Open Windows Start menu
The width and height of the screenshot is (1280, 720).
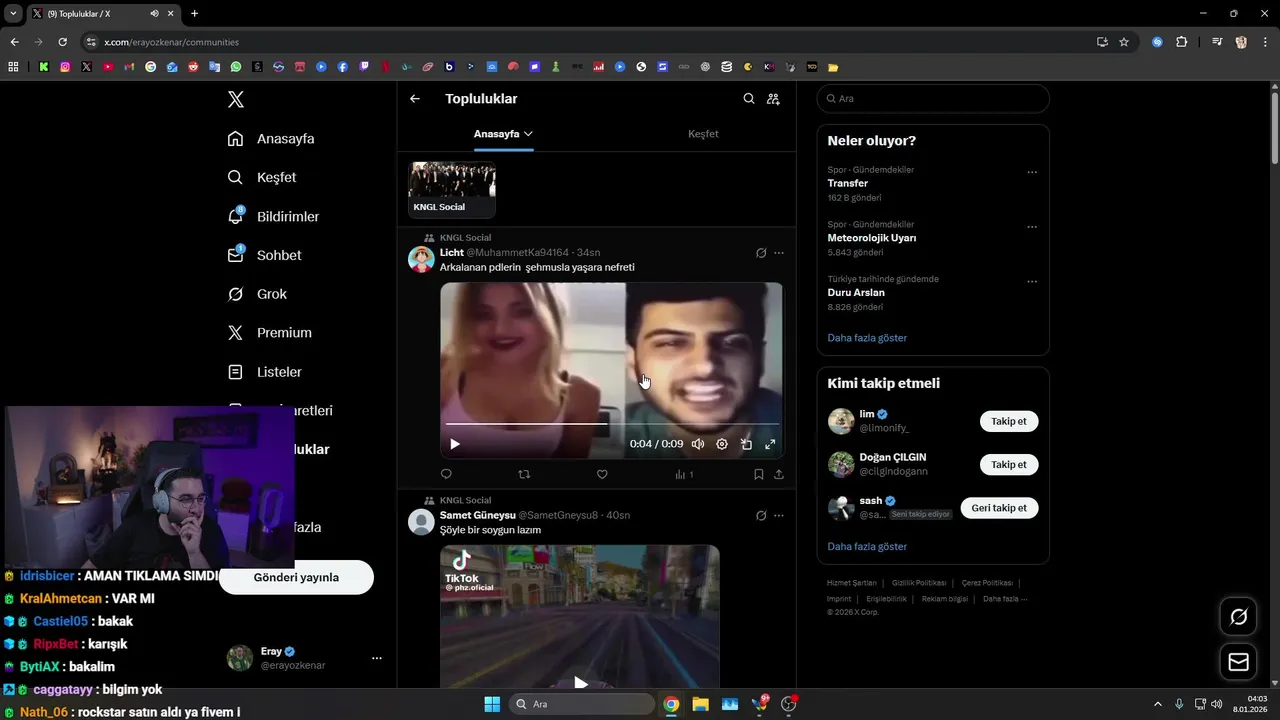coord(492,704)
